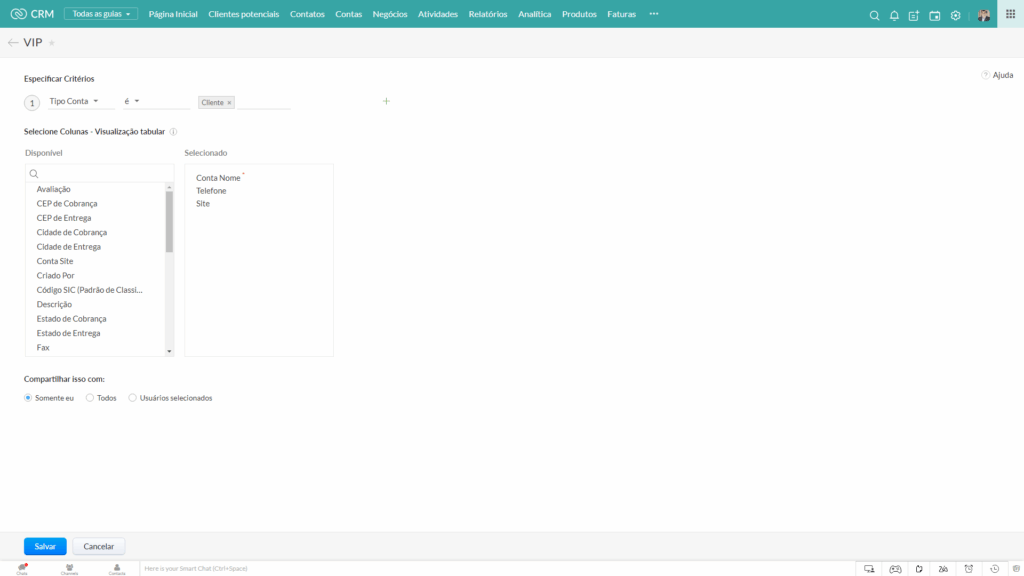
Task: Open Channels in the bottom bar
Action: tap(69, 569)
